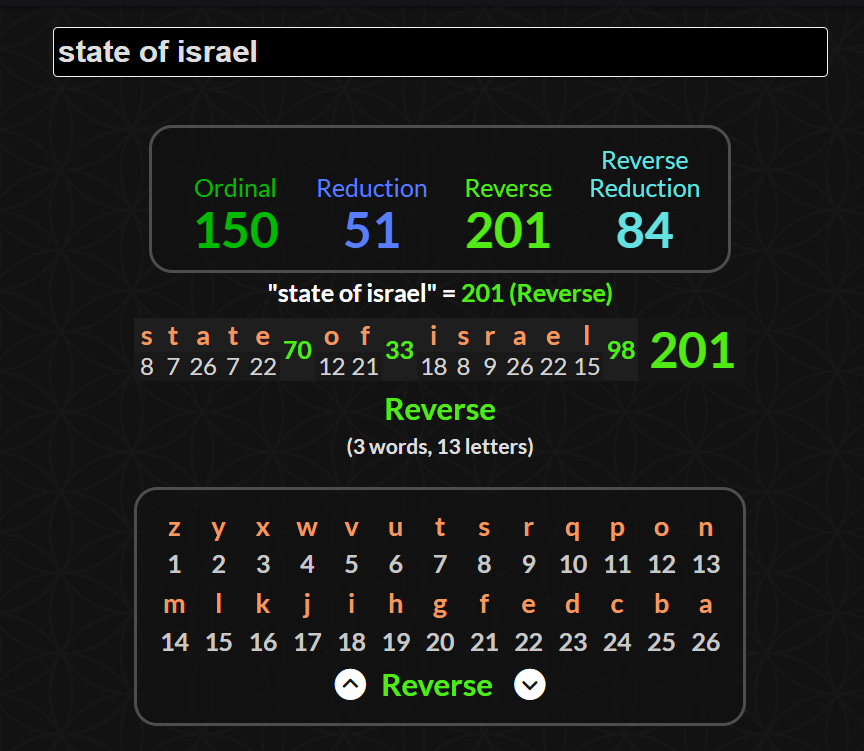Click the large total 201 in breakdown

click(x=692, y=350)
